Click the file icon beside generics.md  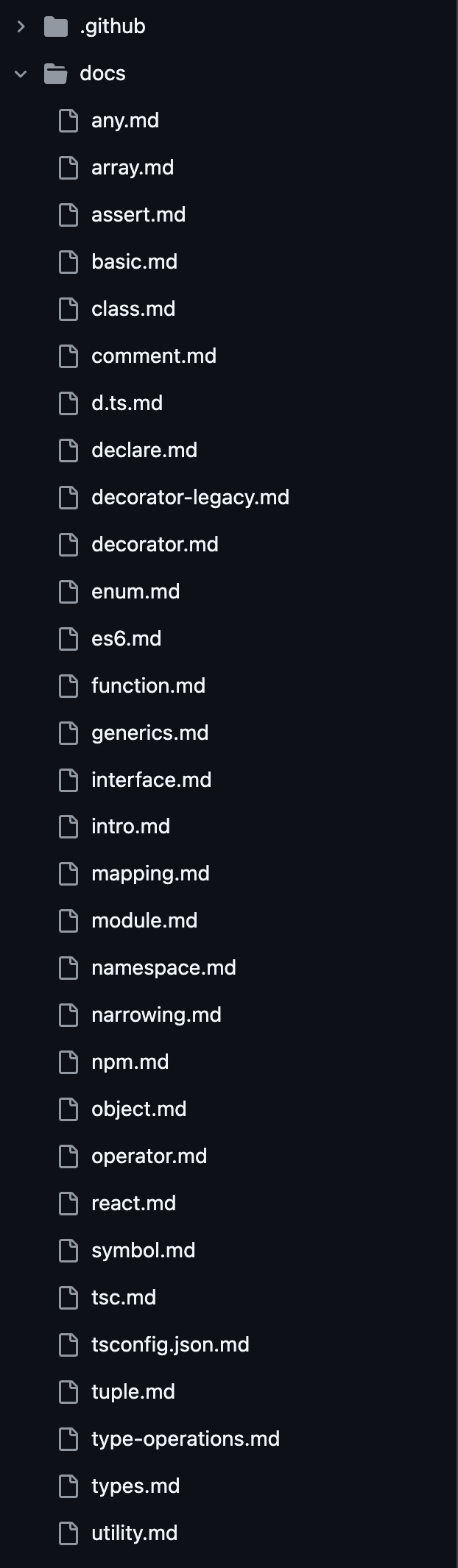[x=68, y=732]
